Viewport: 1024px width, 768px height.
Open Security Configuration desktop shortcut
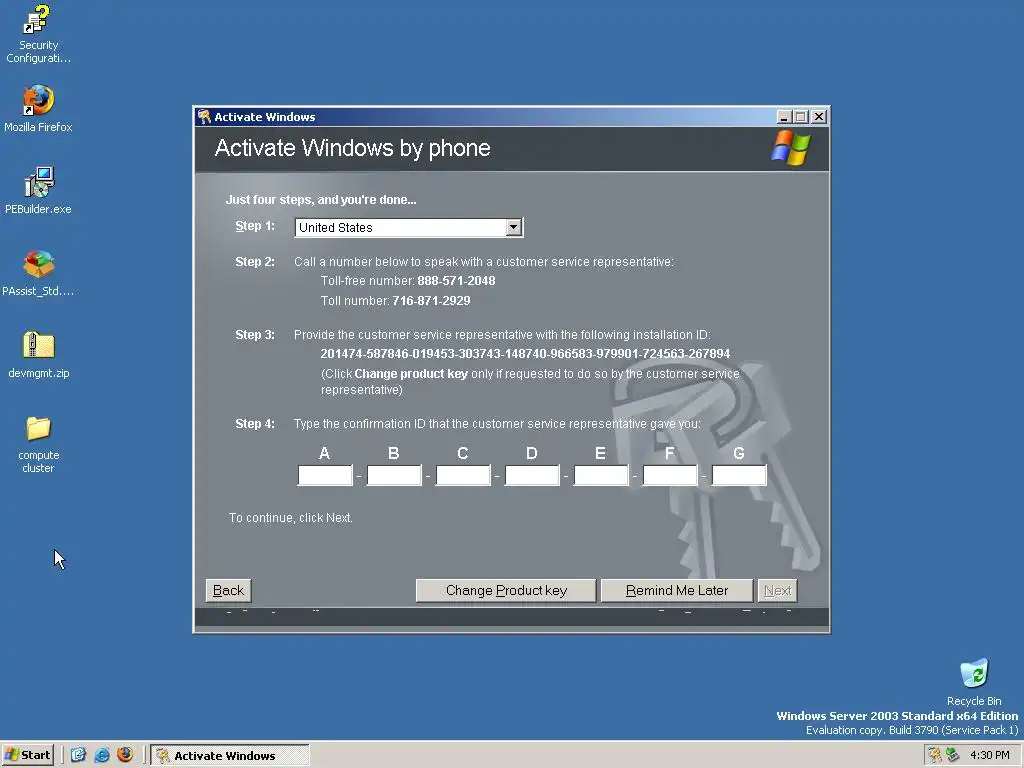38,33
